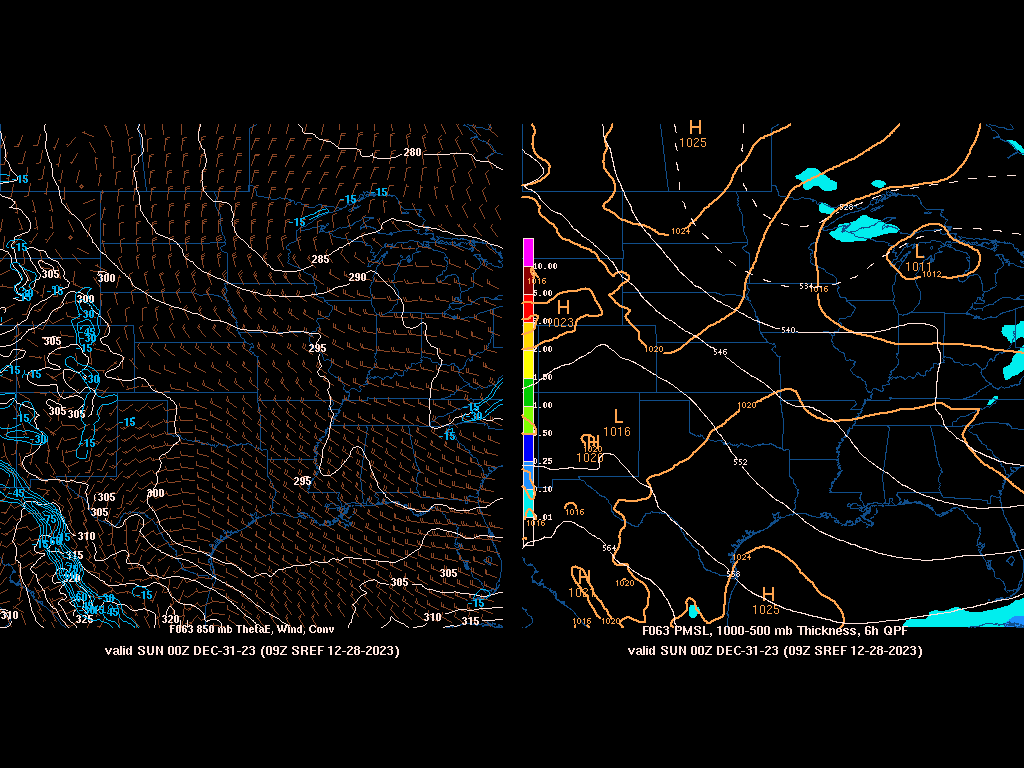The image size is (1024, 768).
Task: Click the F063 850 mb ThetaE caption
Action: point(250,629)
